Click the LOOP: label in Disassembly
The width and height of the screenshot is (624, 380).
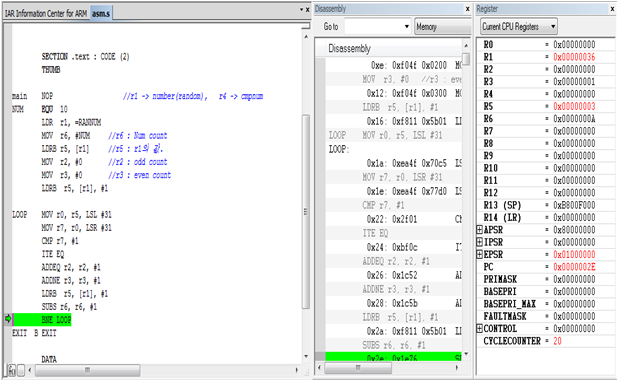tap(339, 149)
